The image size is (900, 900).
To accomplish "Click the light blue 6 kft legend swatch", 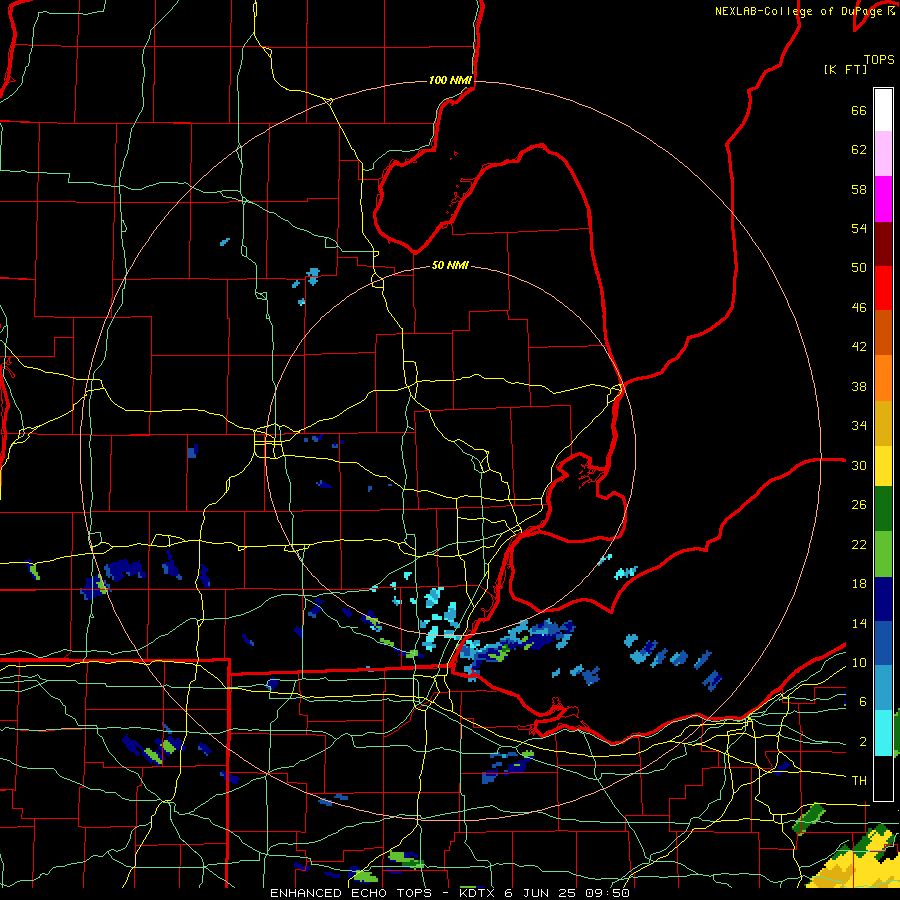I will point(883,688).
